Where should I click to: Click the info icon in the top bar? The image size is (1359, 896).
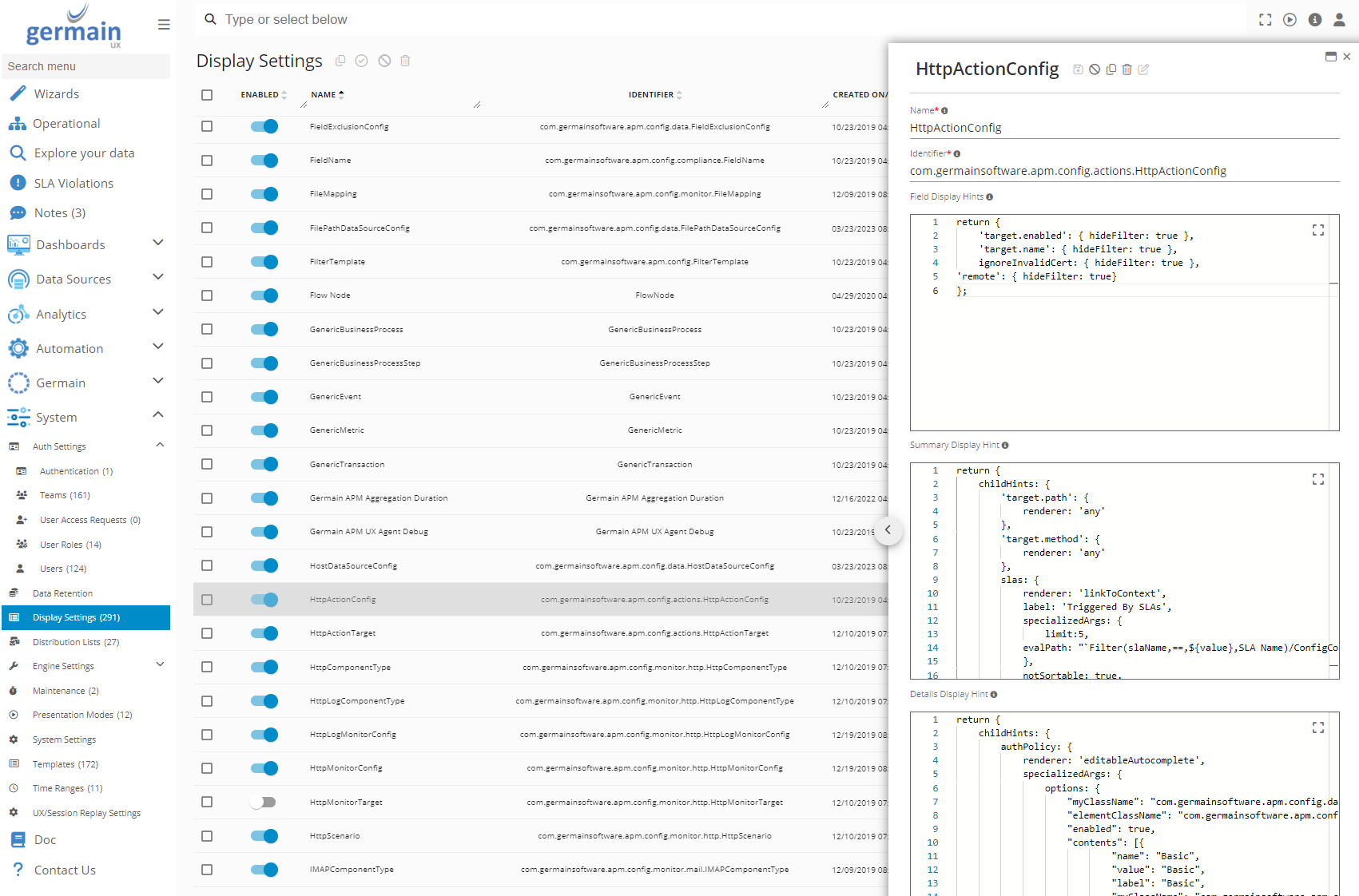point(1314,20)
